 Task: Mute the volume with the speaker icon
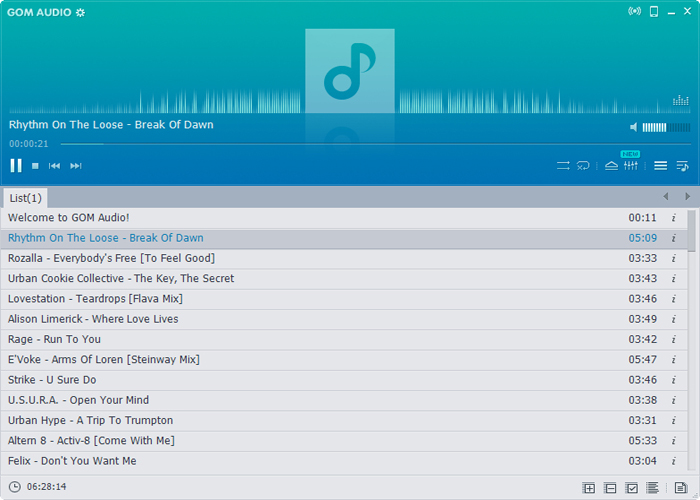click(x=633, y=128)
